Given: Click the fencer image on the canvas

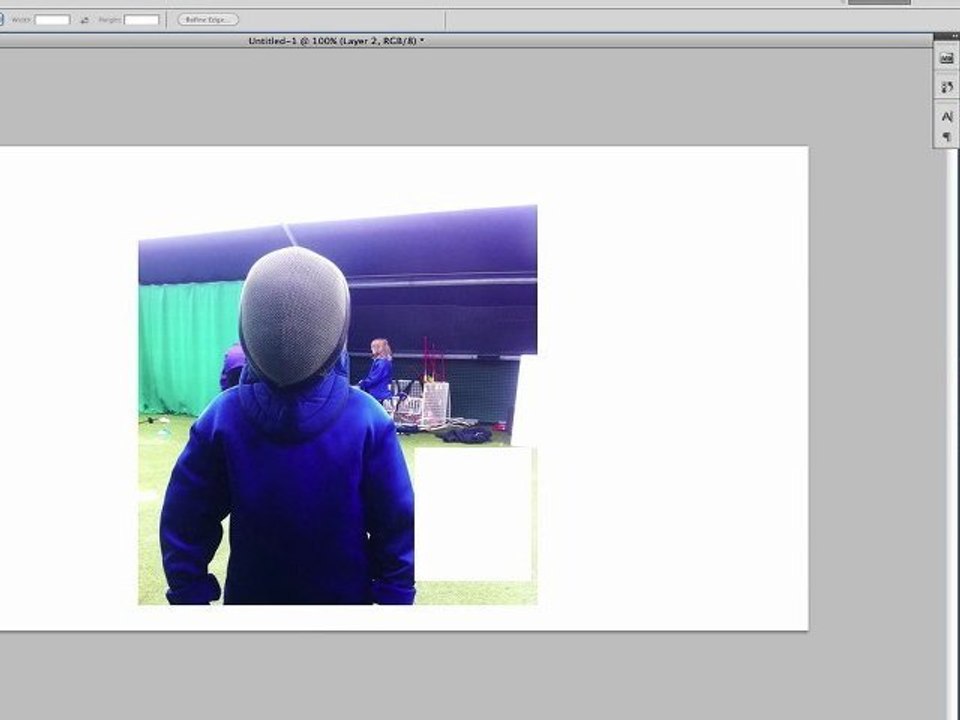Looking at the screenshot, I should (338, 405).
